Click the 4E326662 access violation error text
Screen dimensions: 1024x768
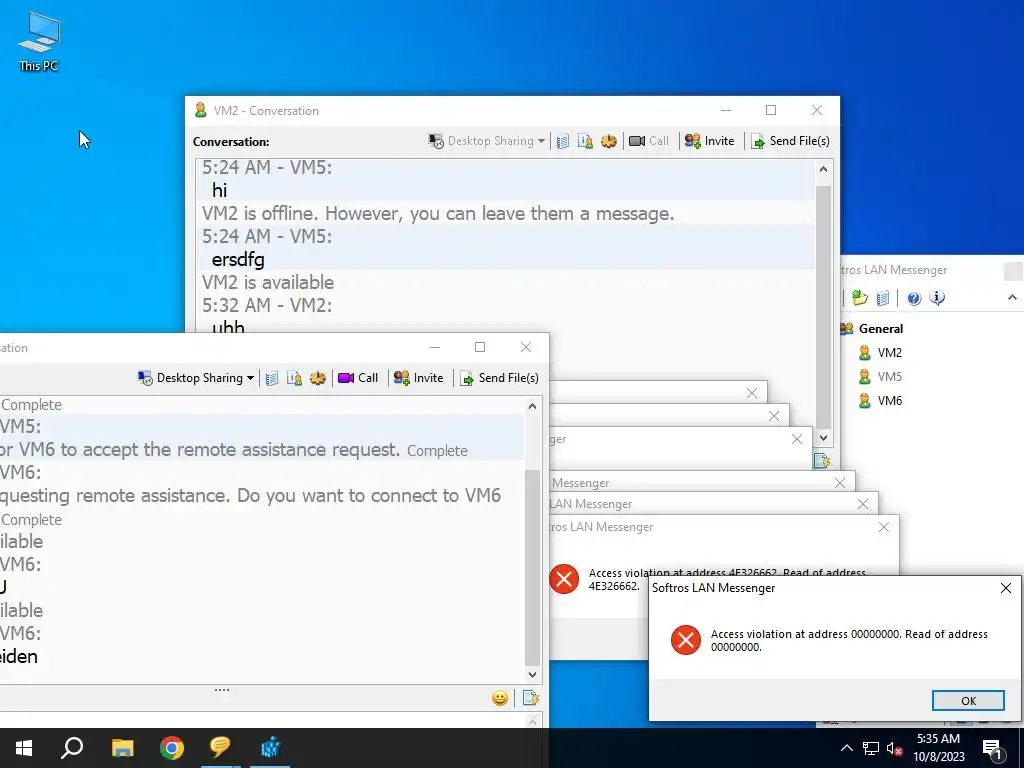[726, 579]
